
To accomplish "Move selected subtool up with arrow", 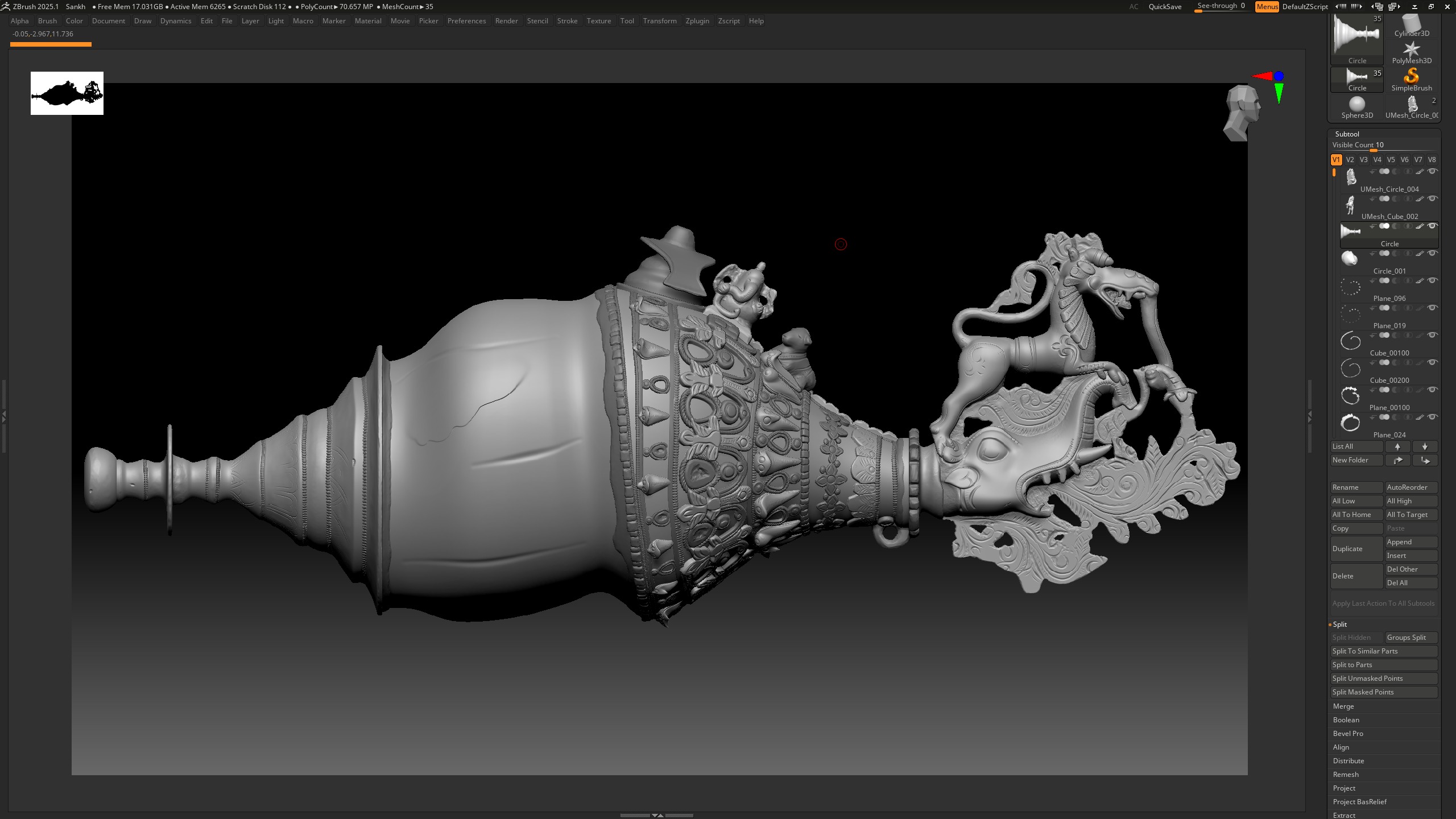I will point(1397,446).
